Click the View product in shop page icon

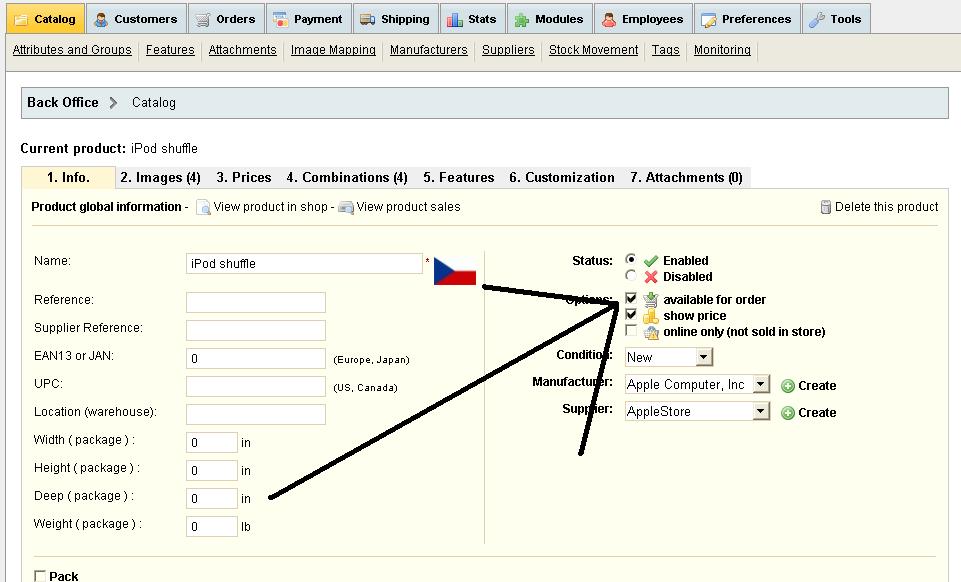pyautogui.click(x=203, y=208)
